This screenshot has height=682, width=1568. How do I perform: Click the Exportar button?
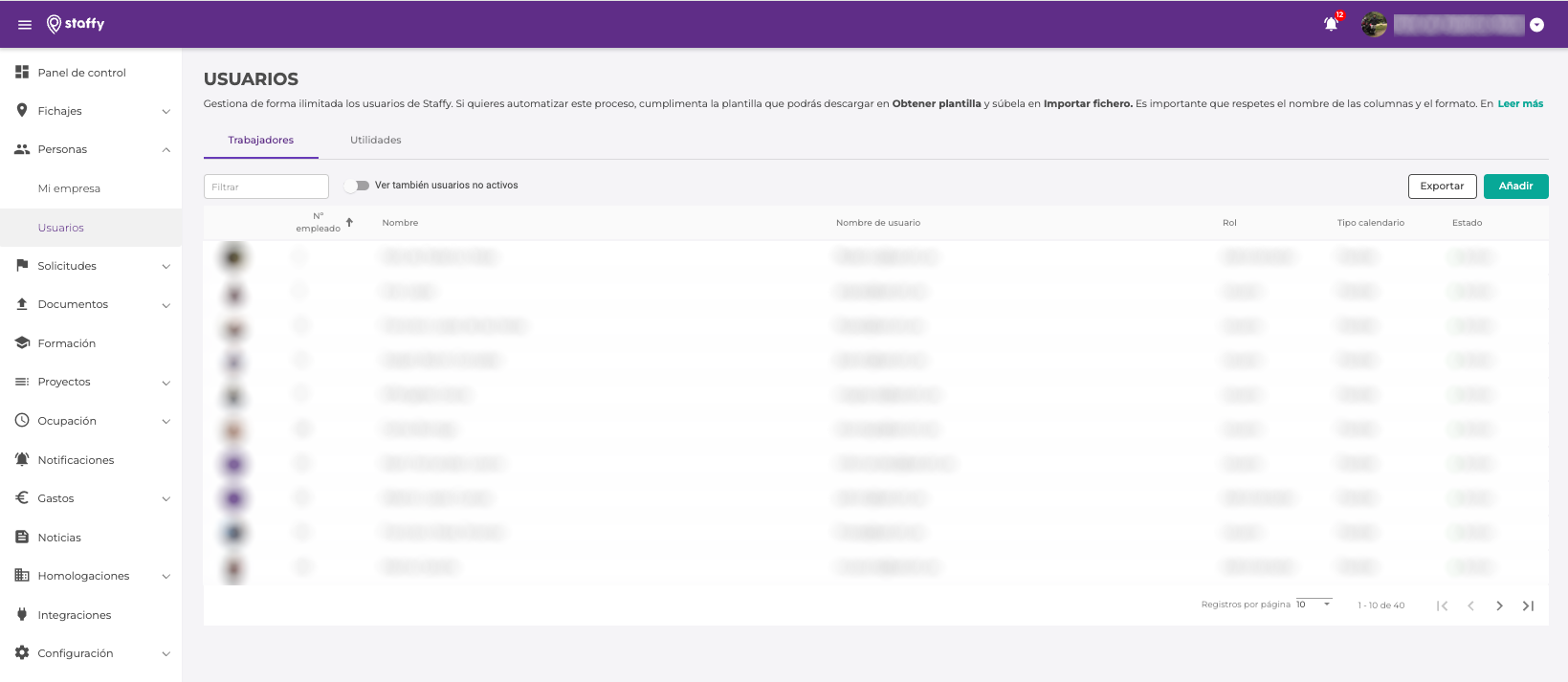pos(1442,187)
